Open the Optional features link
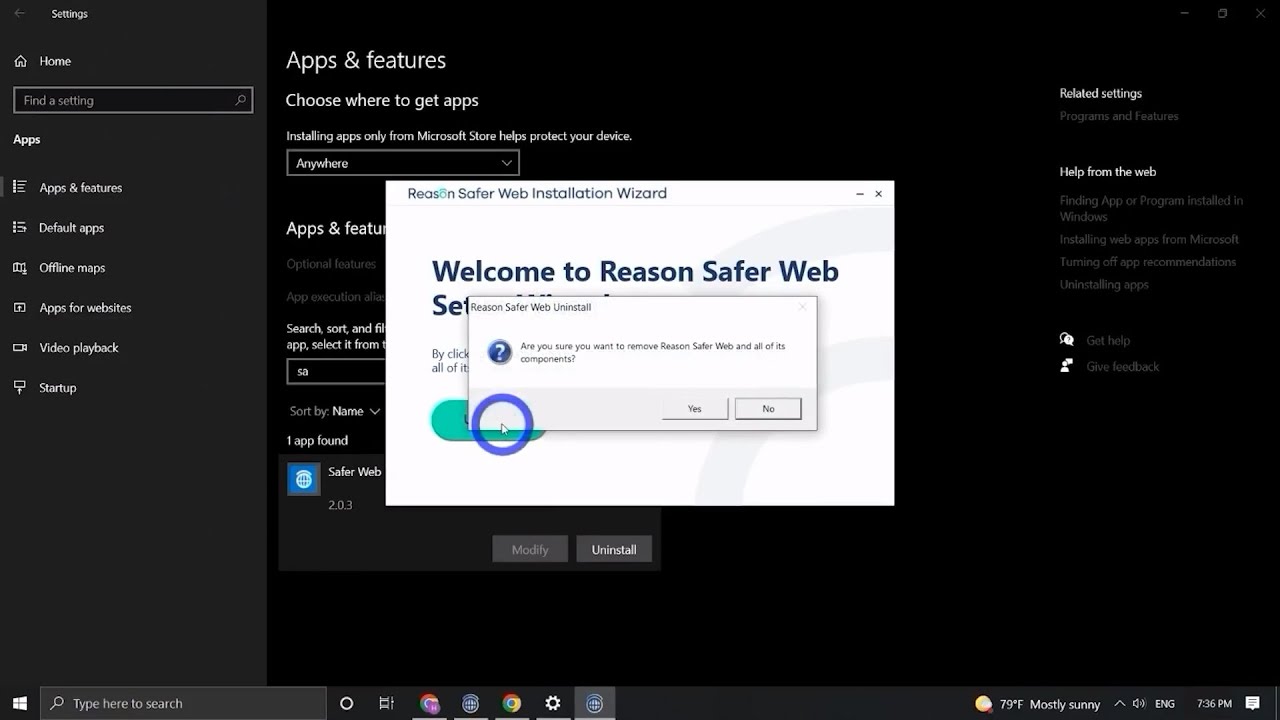Screen dimensions: 1280x720 331,264
